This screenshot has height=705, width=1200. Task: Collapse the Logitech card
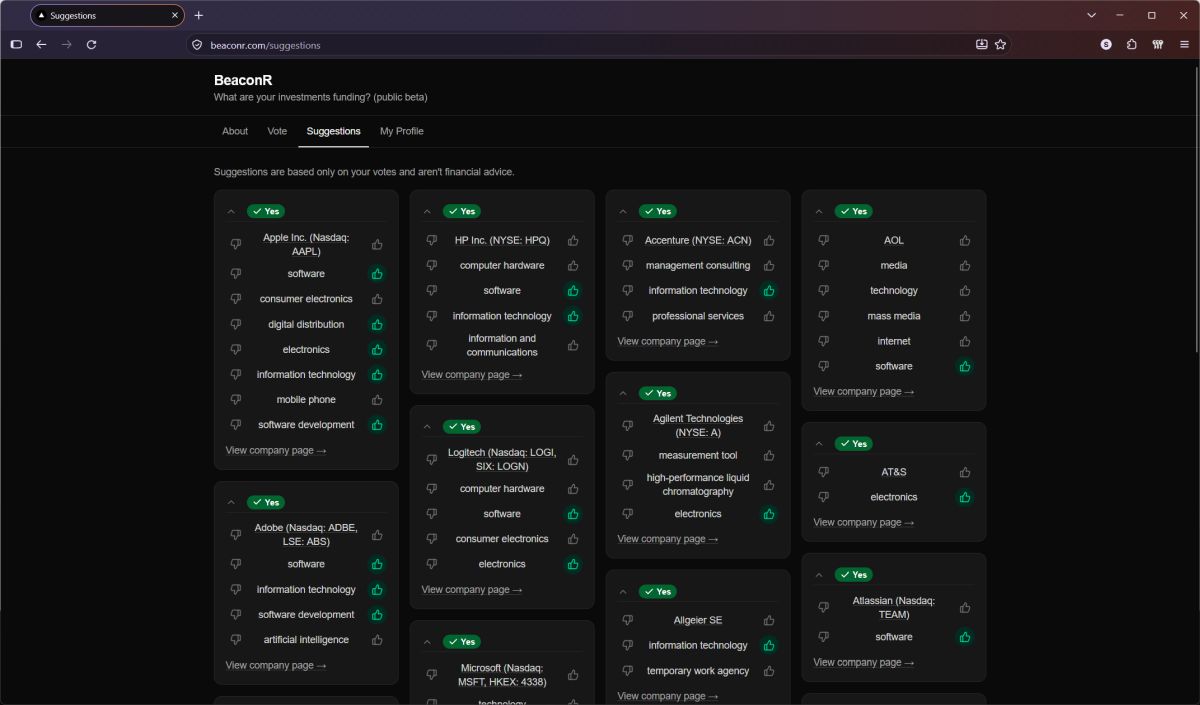pos(427,427)
